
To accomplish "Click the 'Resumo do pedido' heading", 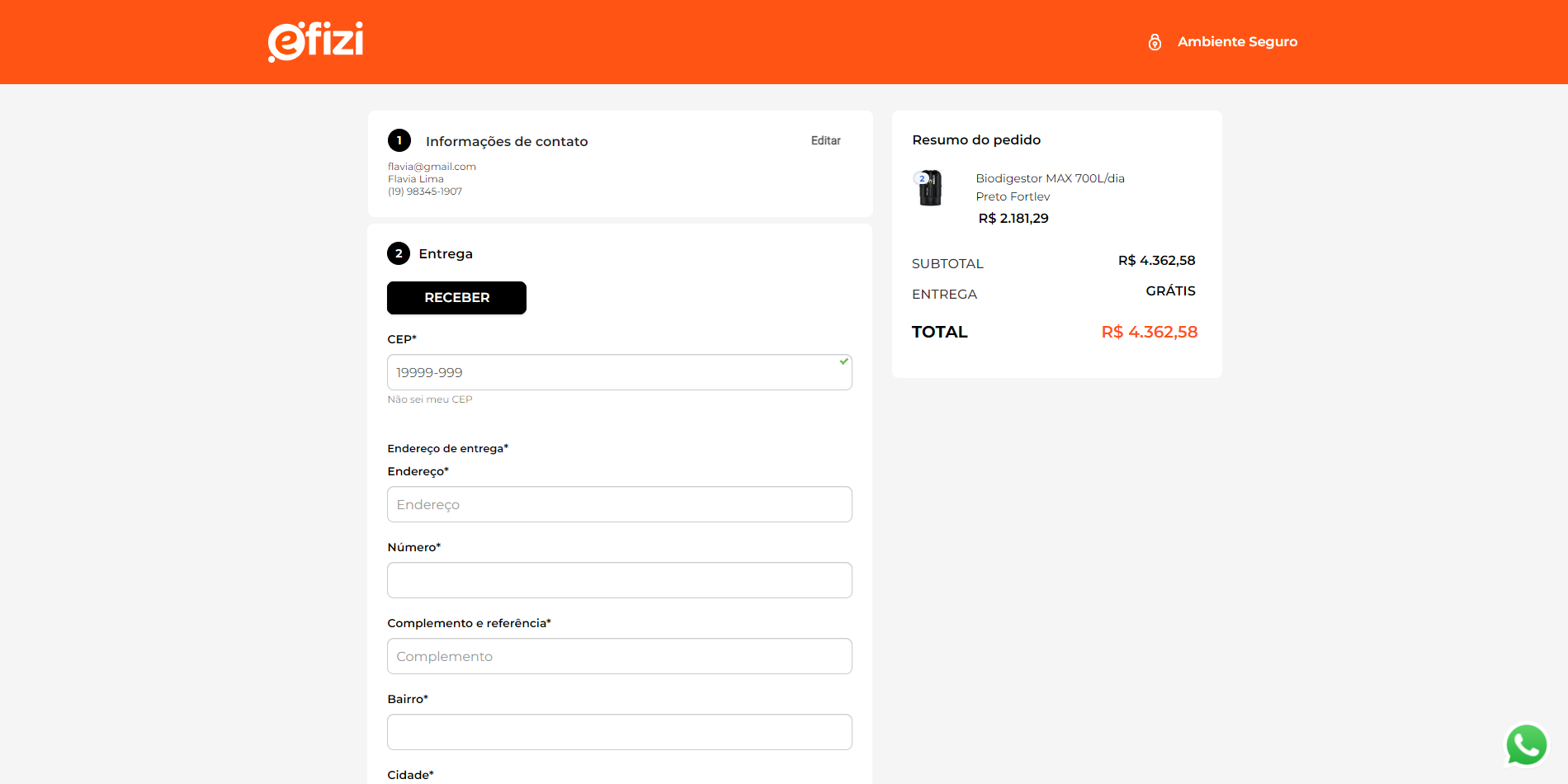I will (976, 140).
